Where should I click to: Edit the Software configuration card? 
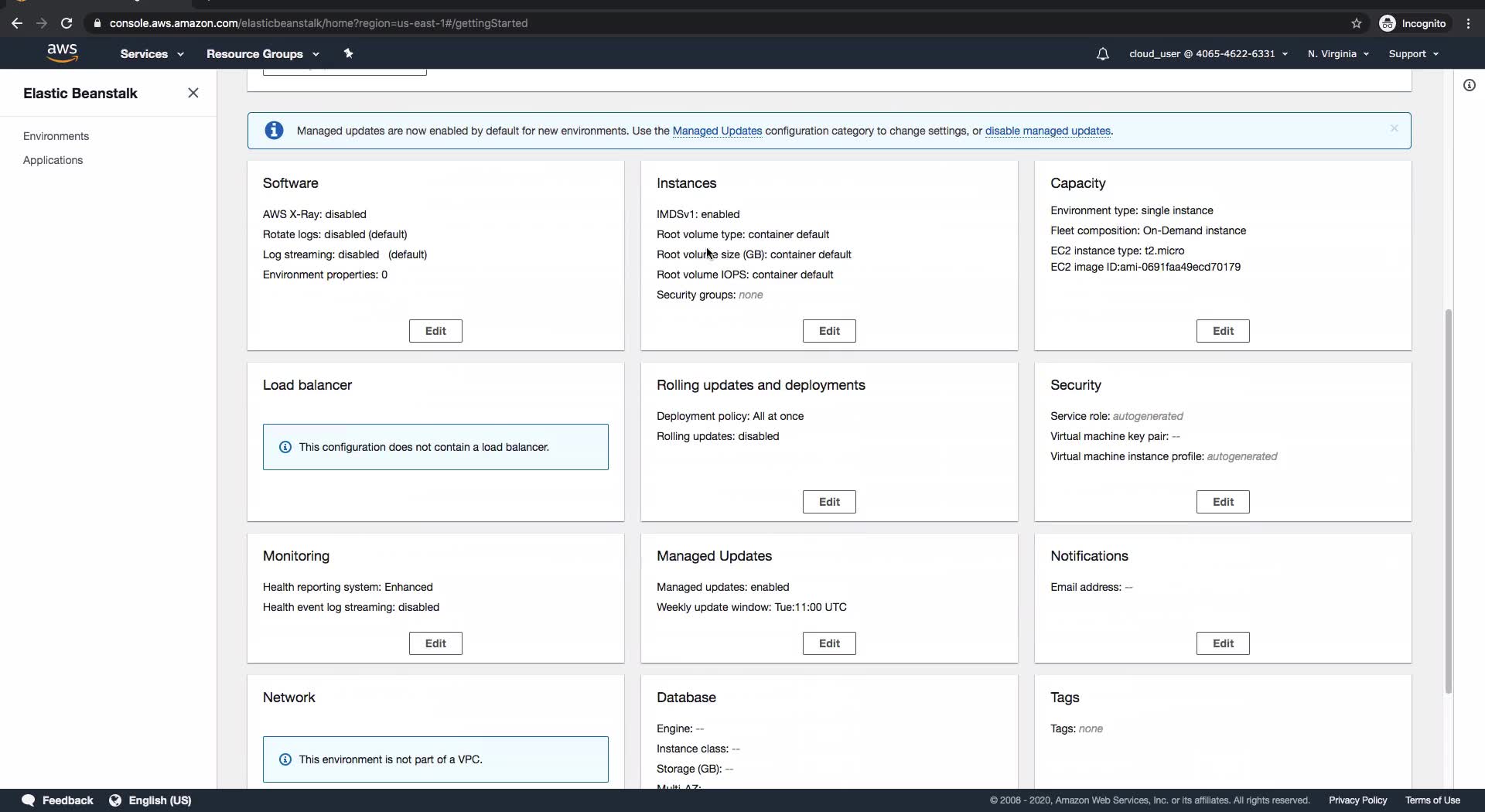[435, 331]
